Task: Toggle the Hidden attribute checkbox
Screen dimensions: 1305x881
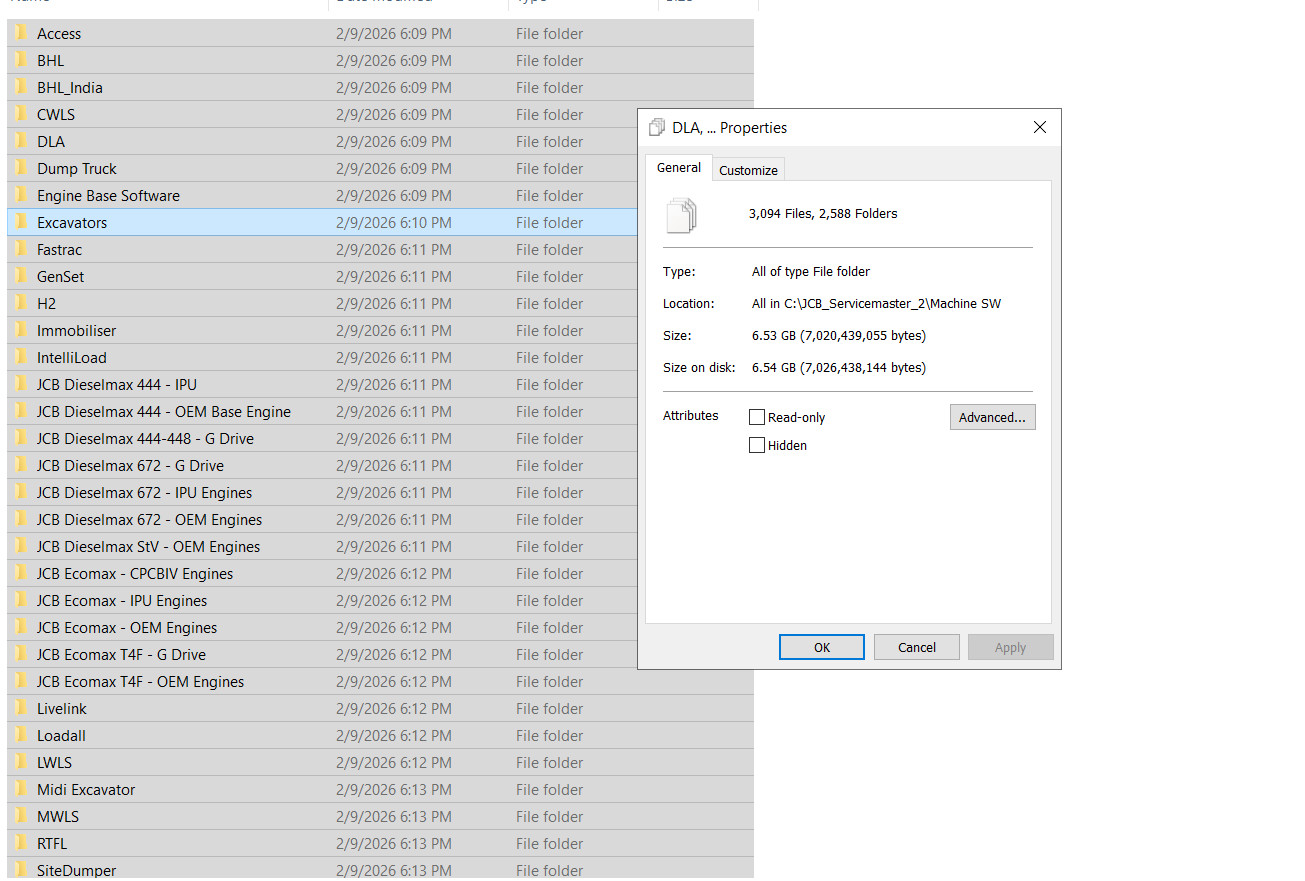Action: click(x=757, y=446)
